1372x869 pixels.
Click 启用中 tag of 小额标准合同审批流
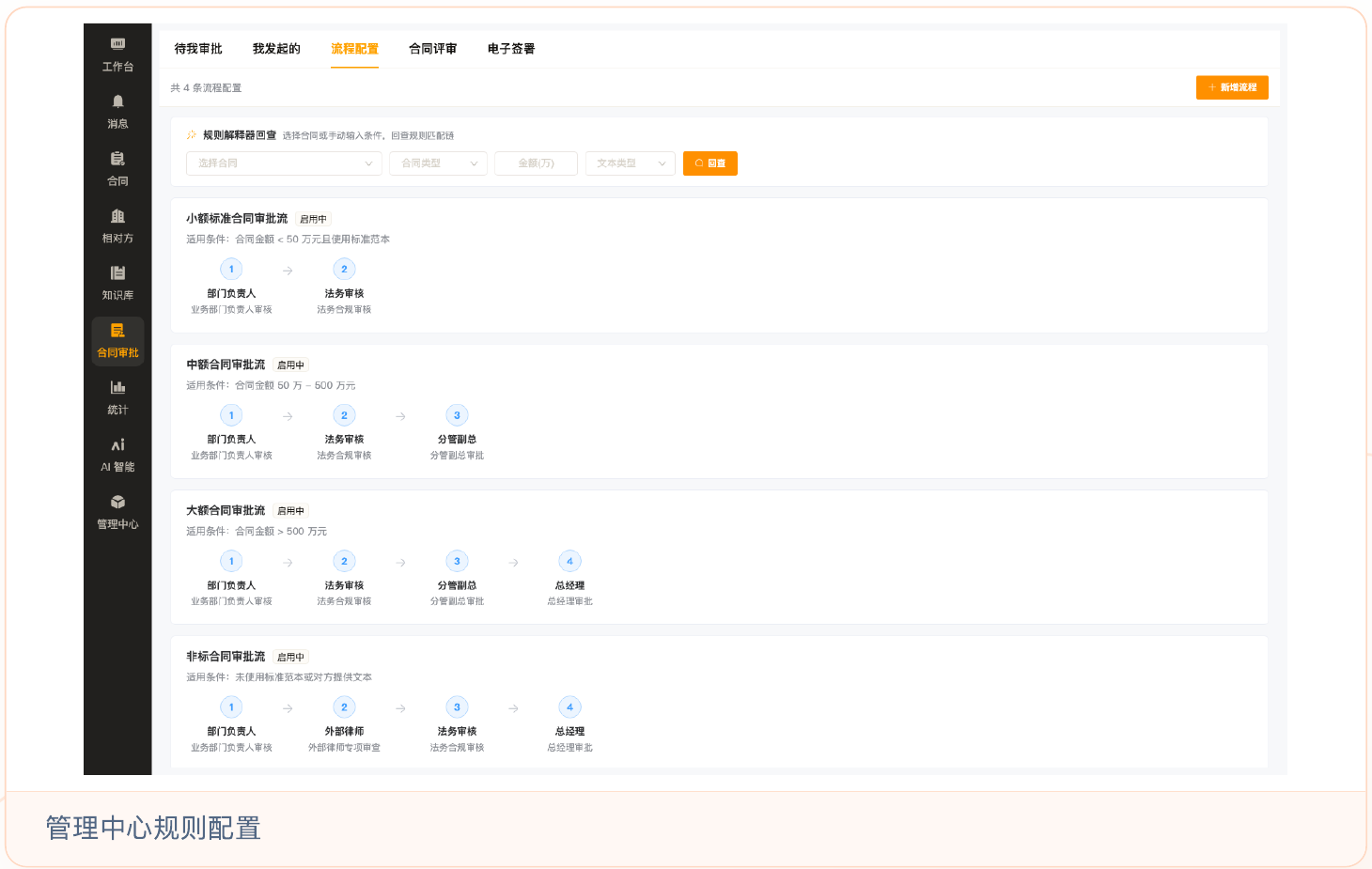click(x=313, y=219)
